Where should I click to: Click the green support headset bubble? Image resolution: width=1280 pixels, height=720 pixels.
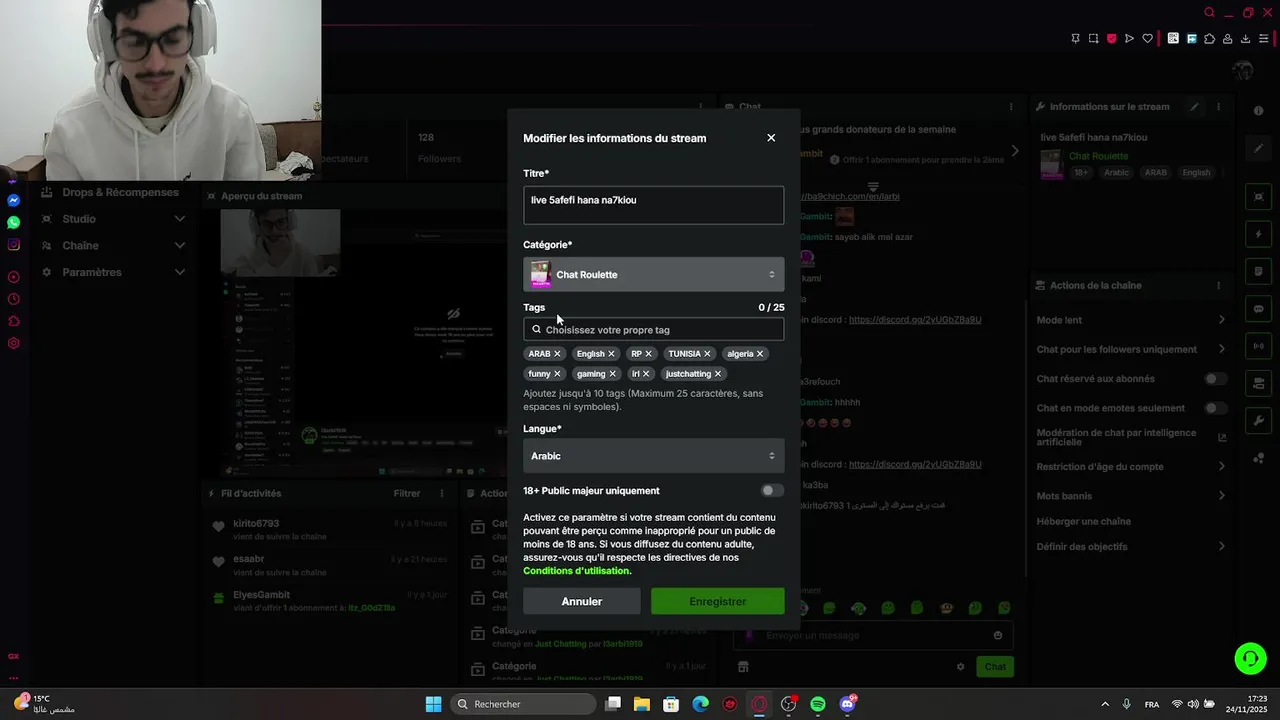click(1250, 658)
